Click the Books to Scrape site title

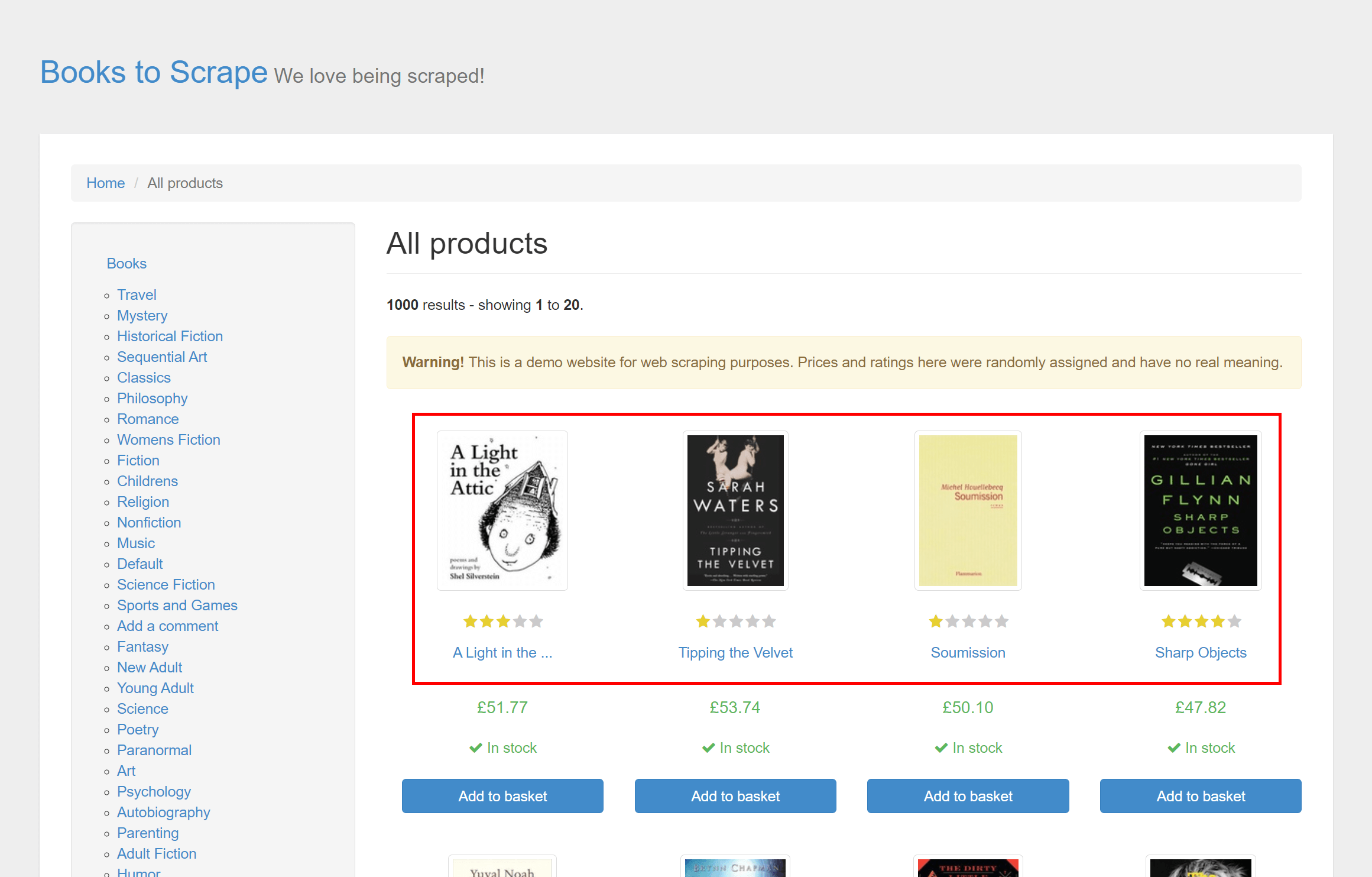coord(153,72)
